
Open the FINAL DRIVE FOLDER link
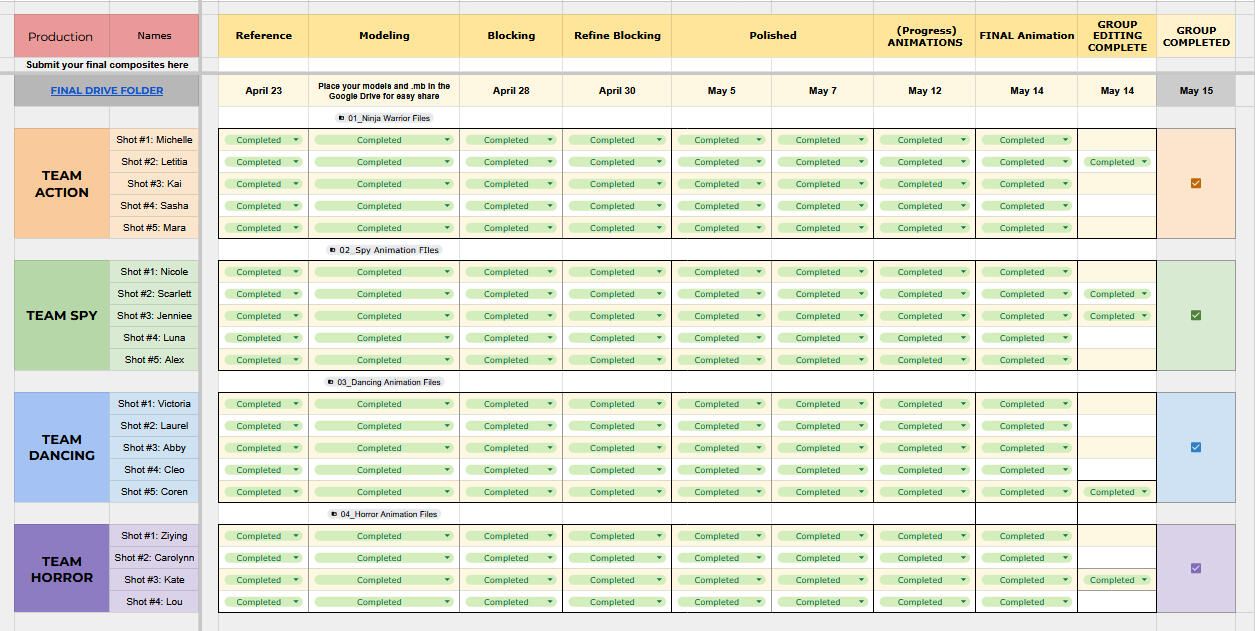click(x=107, y=90)
